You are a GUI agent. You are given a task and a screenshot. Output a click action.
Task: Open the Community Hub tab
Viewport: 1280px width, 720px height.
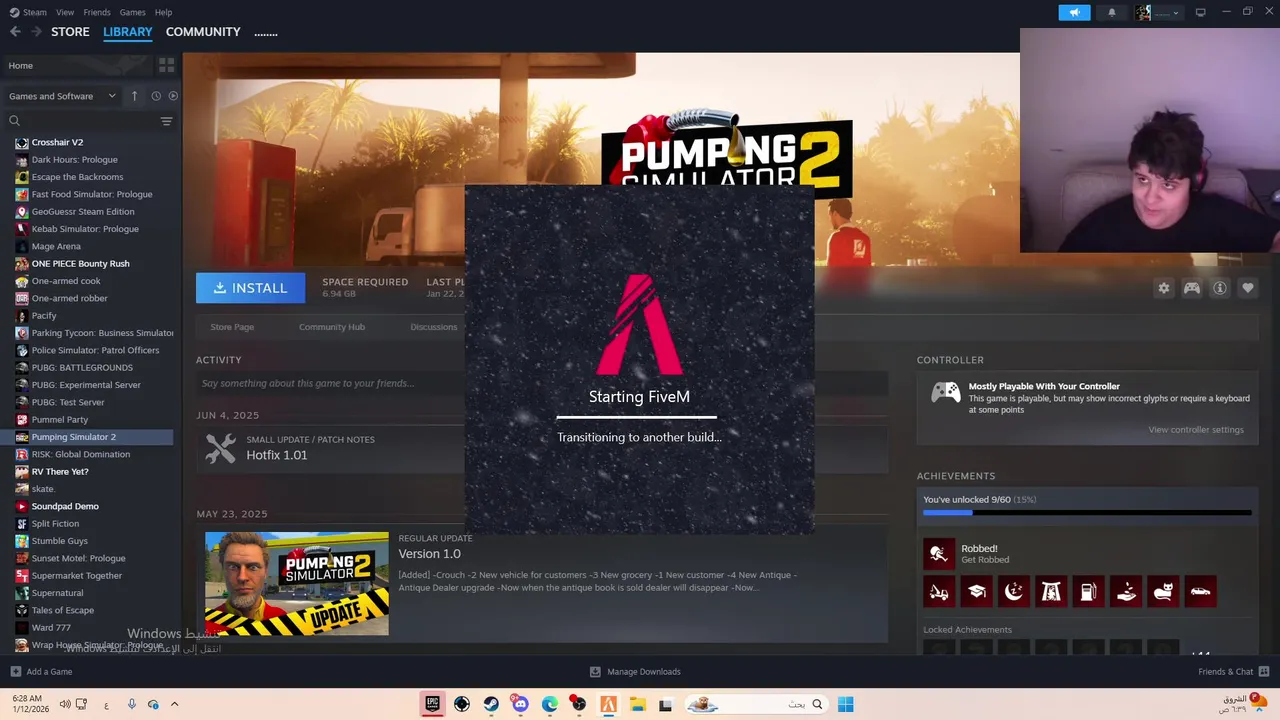(332, 327)
